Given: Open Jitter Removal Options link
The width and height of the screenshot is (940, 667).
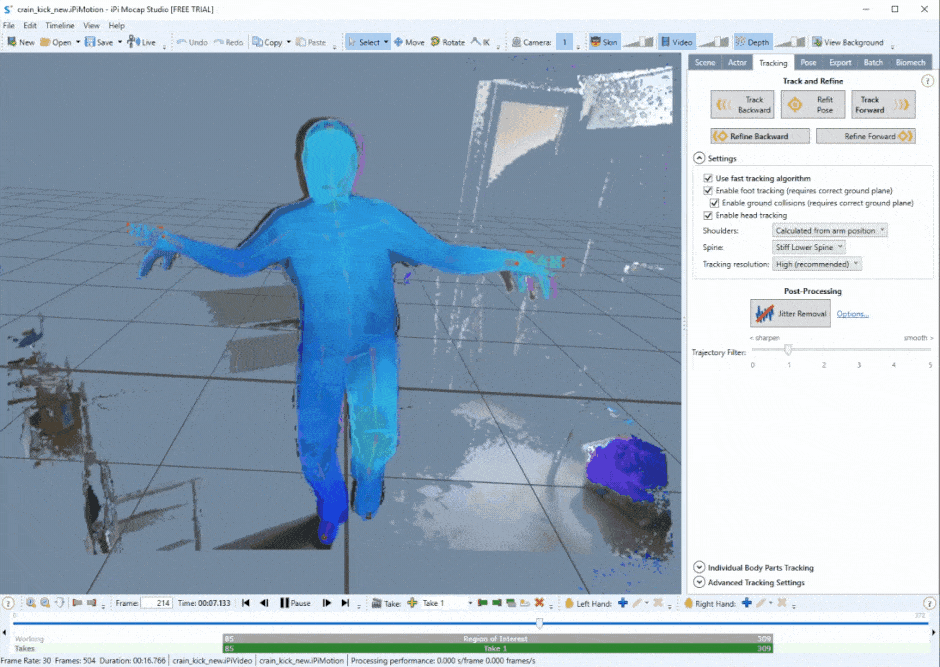Looking at the screenshot, I should tap(852, 314).
